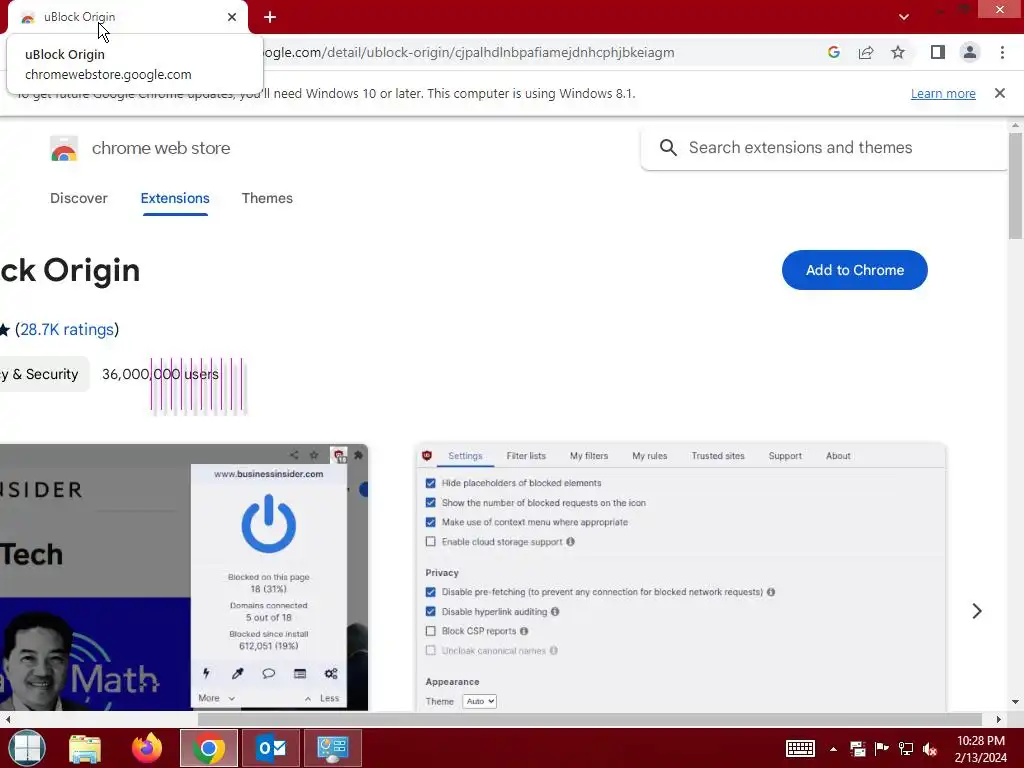Screen dimensions: 1024x768
Task: Advance screenshots with next arrow
Action: pyautogui.click(x=977, y=611)
